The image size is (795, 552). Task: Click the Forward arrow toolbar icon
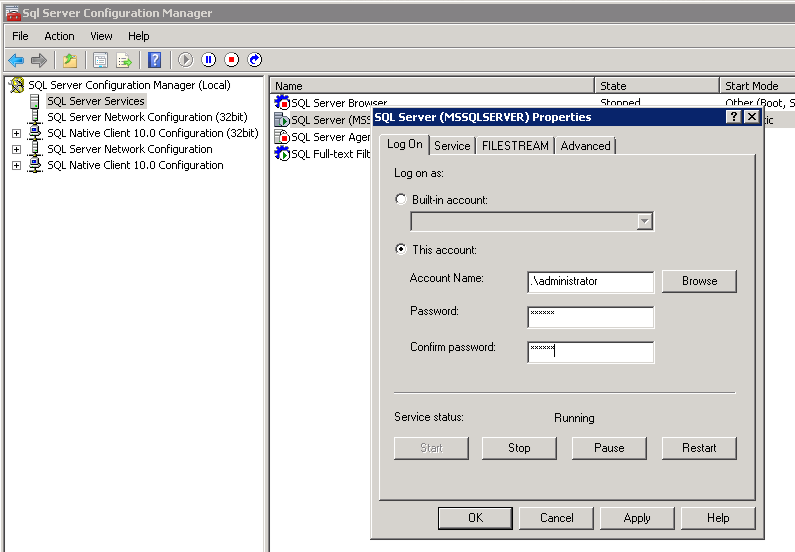39,60
